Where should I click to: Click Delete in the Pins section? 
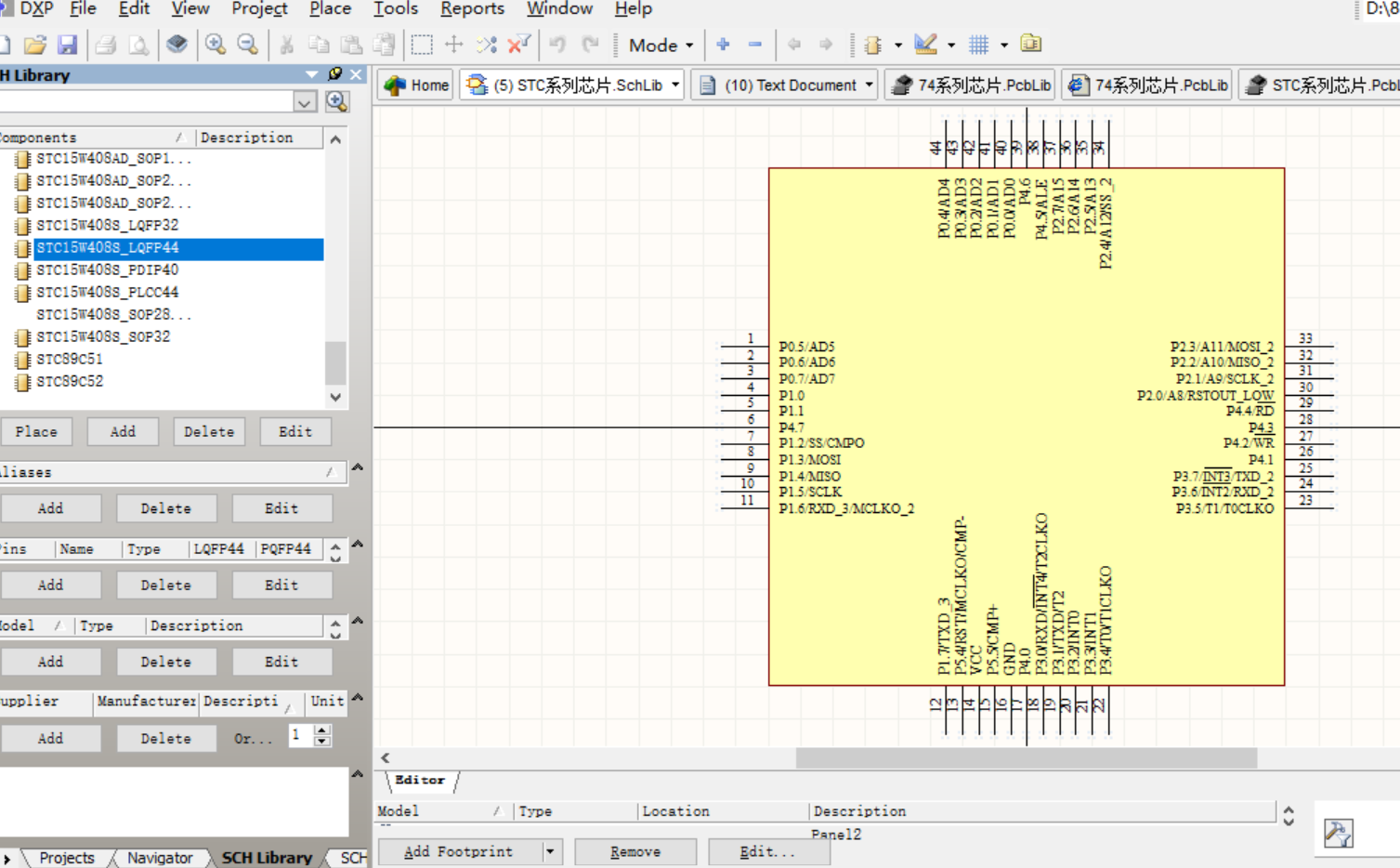click(165, 585)
